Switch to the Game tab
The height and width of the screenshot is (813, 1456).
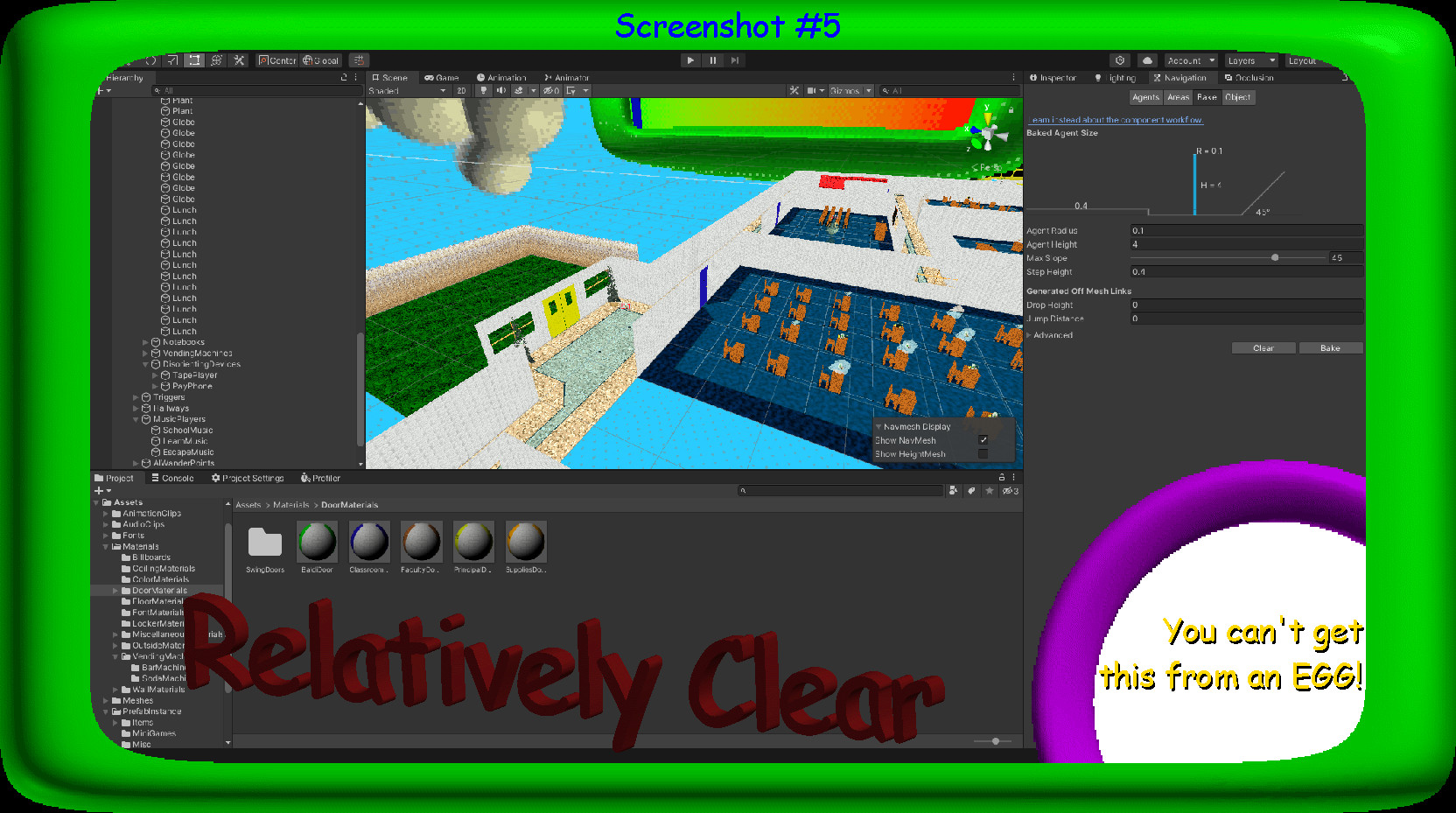442,77
